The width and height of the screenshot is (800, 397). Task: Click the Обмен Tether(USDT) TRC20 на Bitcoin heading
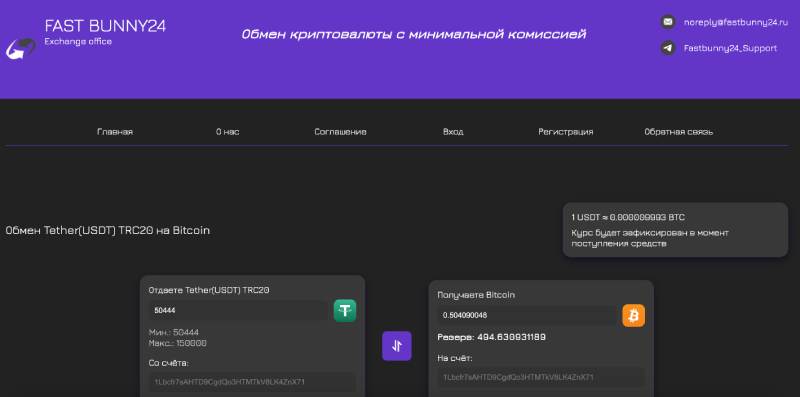click(108, 231)
